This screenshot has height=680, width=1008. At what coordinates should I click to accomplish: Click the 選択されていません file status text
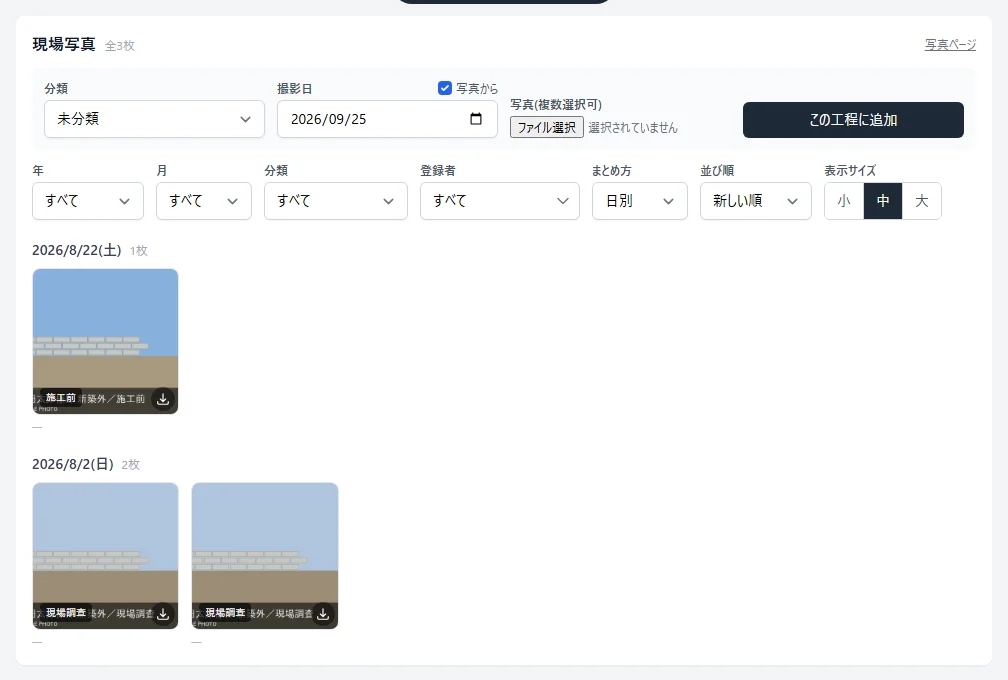(x=633, y=127)
